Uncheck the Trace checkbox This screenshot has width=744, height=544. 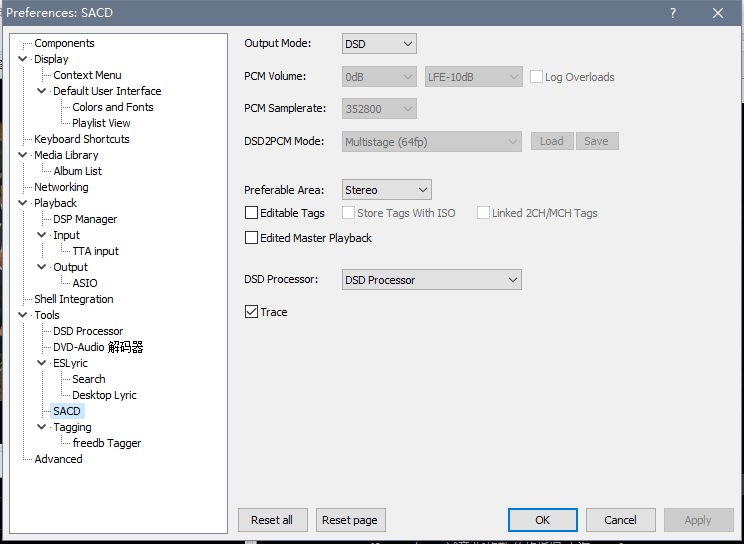(x=251, y=312)
